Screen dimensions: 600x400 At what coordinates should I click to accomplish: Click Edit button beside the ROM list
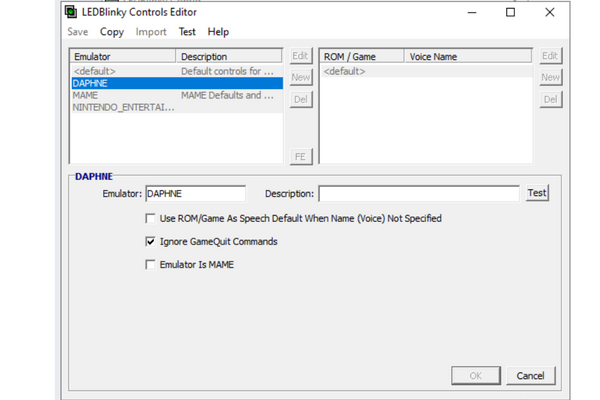click(551, 56)
